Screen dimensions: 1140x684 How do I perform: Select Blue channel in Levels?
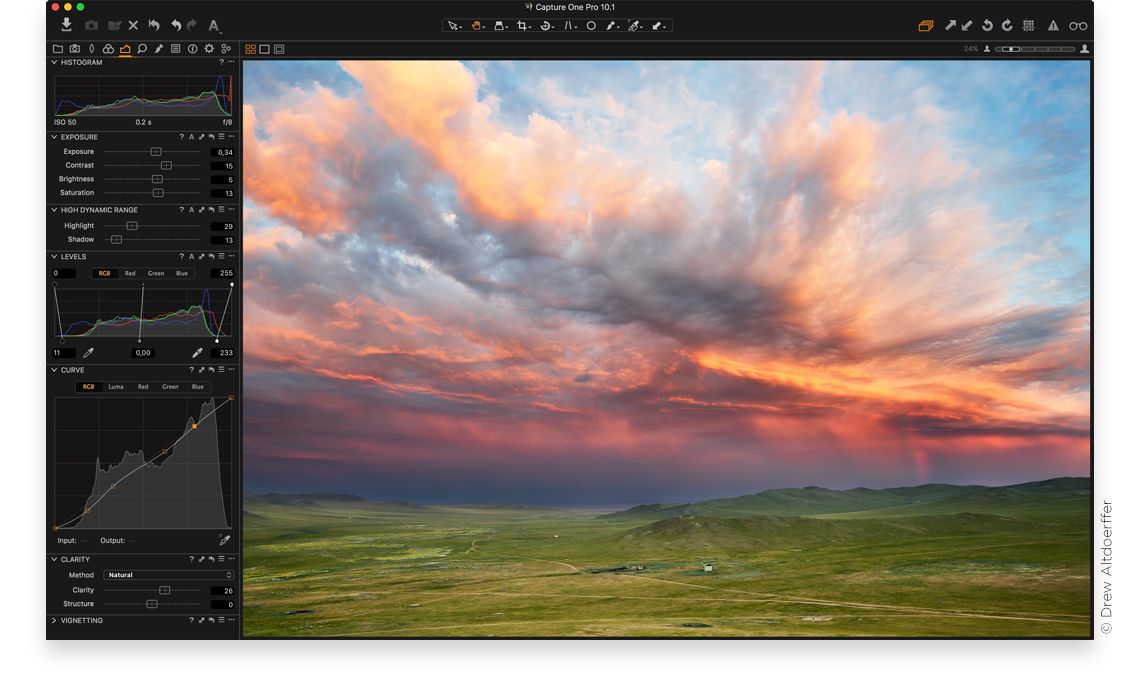pos(182,273)
